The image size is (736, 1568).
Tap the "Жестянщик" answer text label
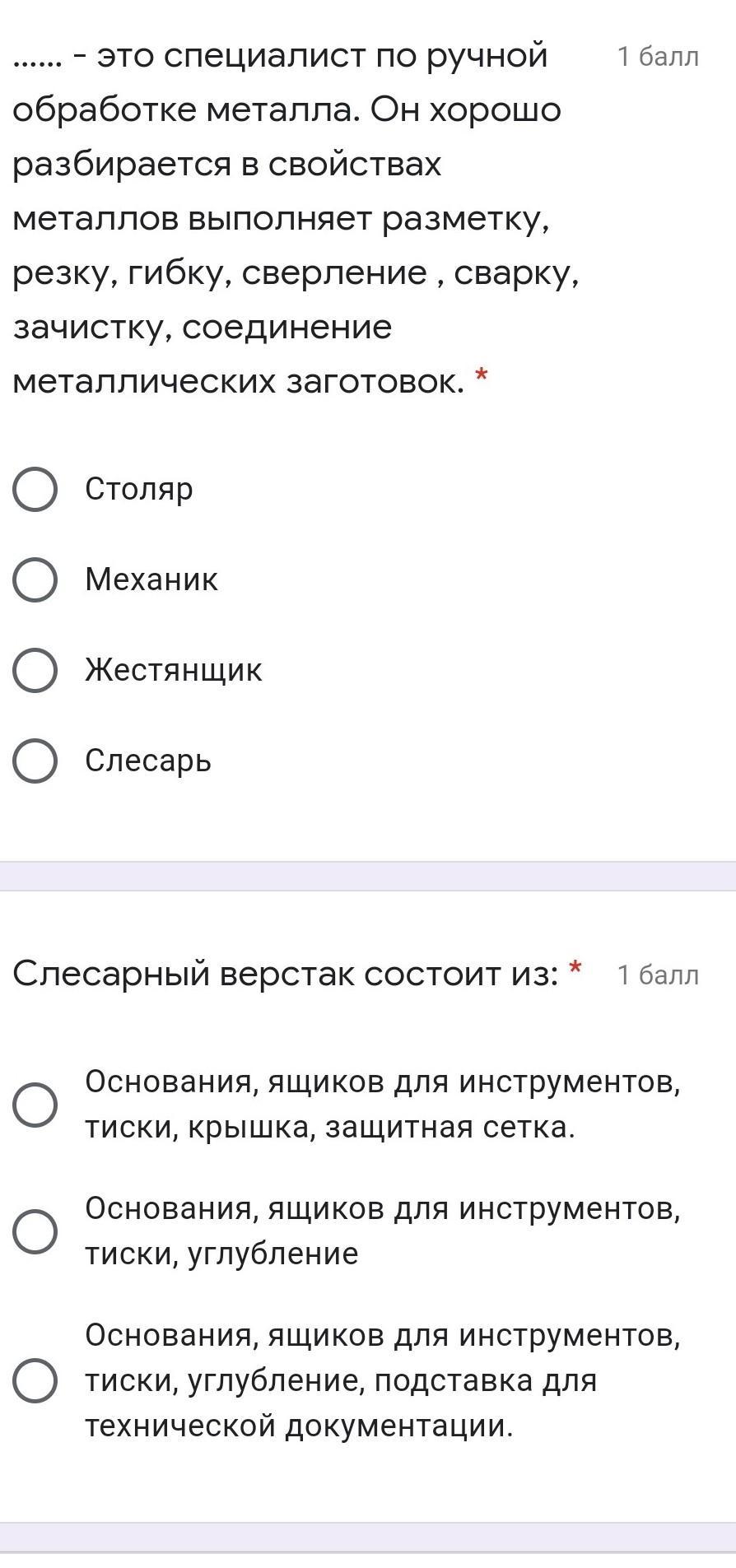click(174, 670)
